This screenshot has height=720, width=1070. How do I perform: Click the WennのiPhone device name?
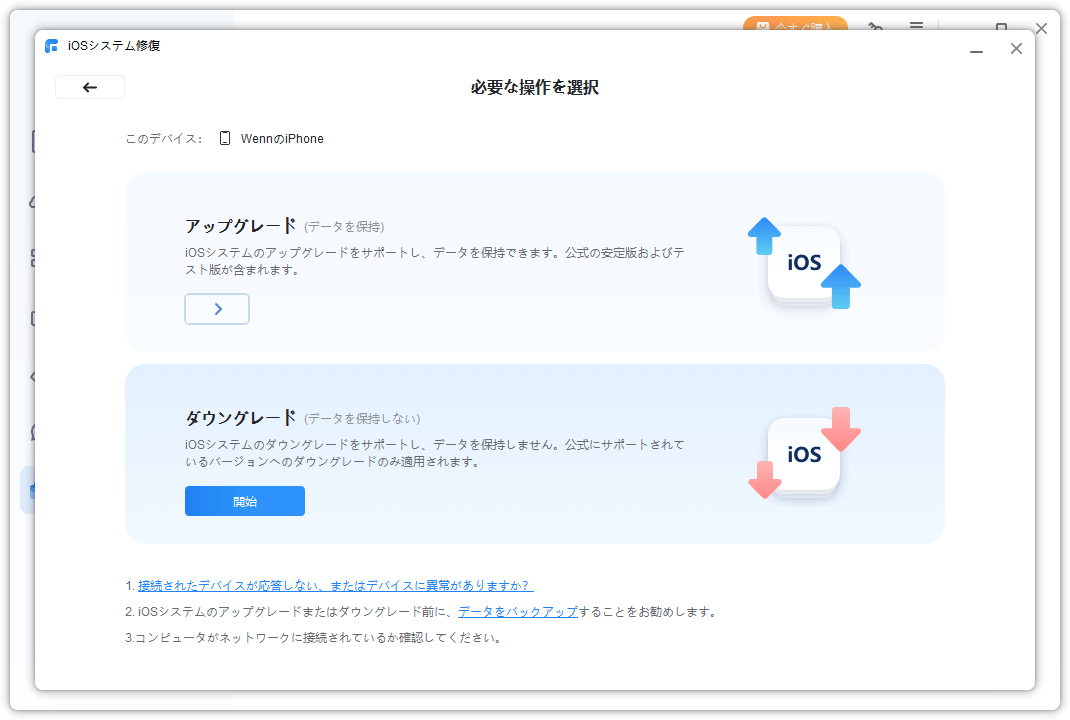point(282,139)
